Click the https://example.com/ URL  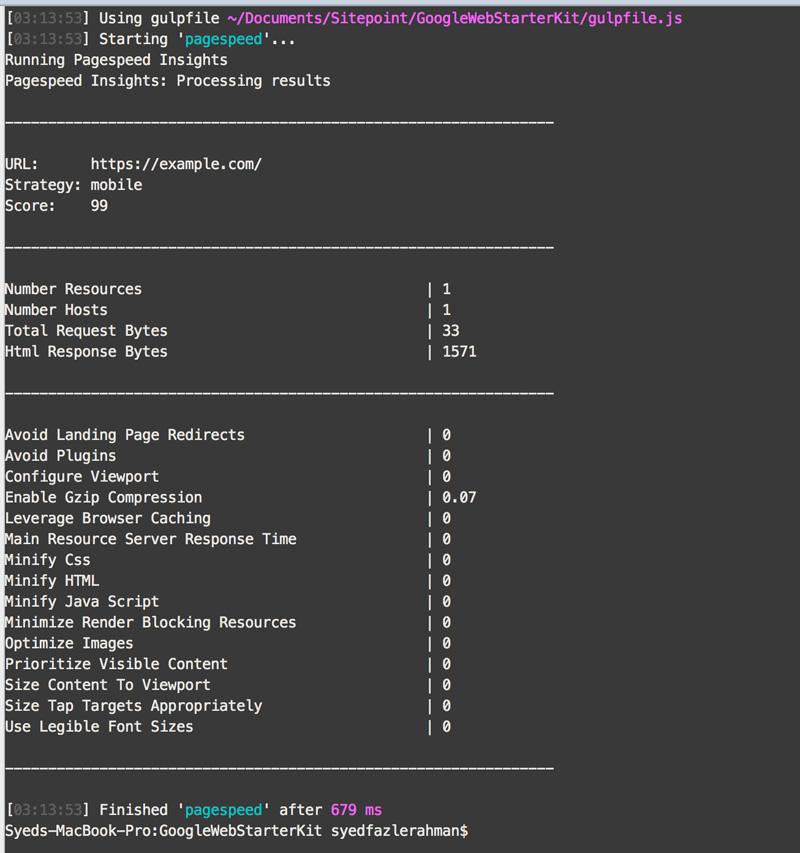click(x=176, y=164)
